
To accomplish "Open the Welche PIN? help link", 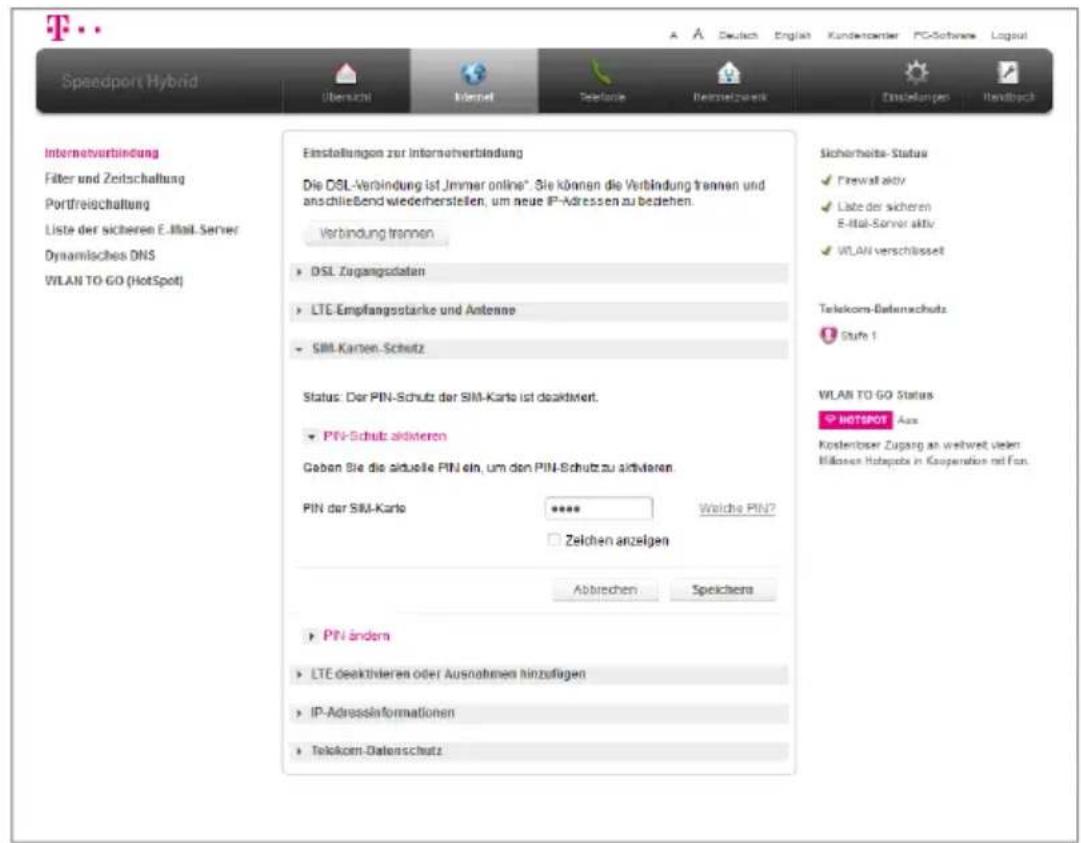I will tap(737, 509).
